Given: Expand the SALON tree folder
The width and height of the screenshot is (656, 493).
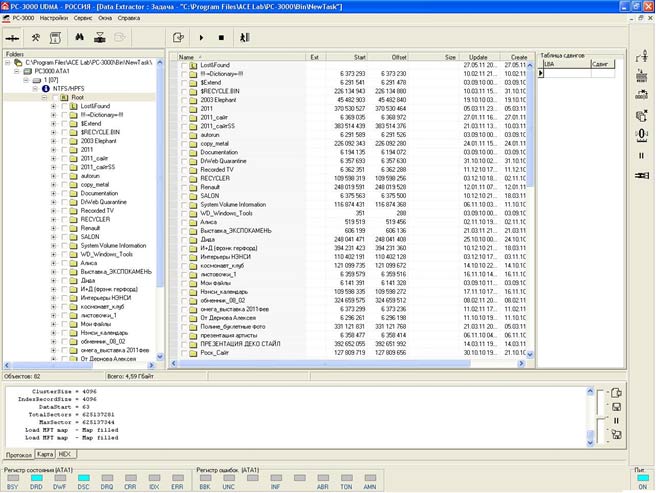Looking at the screenshot, I should 54,237.
